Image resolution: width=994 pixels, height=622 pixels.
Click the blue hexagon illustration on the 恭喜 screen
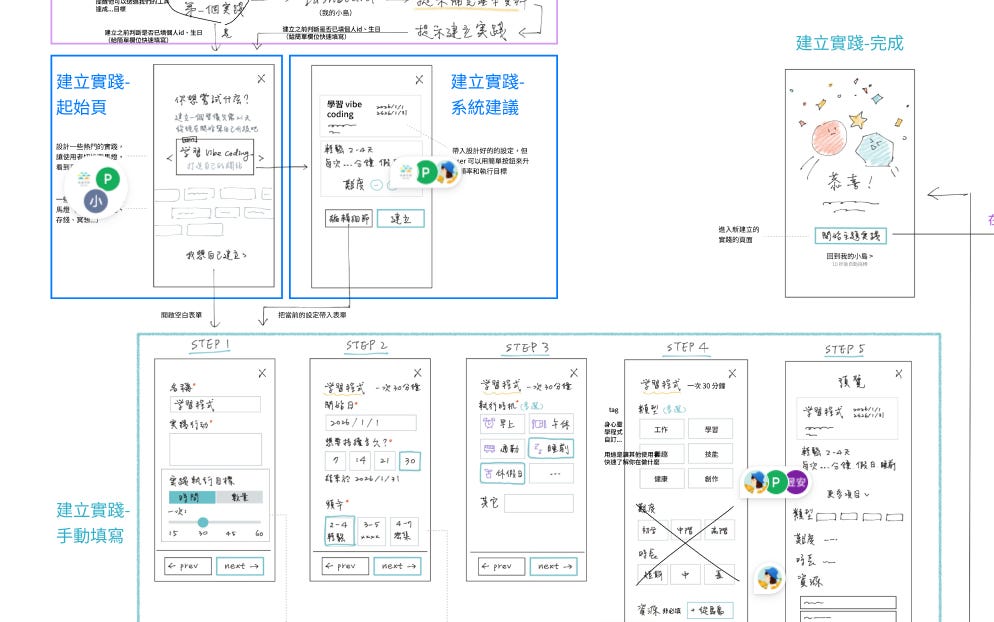tap(874, 150)
